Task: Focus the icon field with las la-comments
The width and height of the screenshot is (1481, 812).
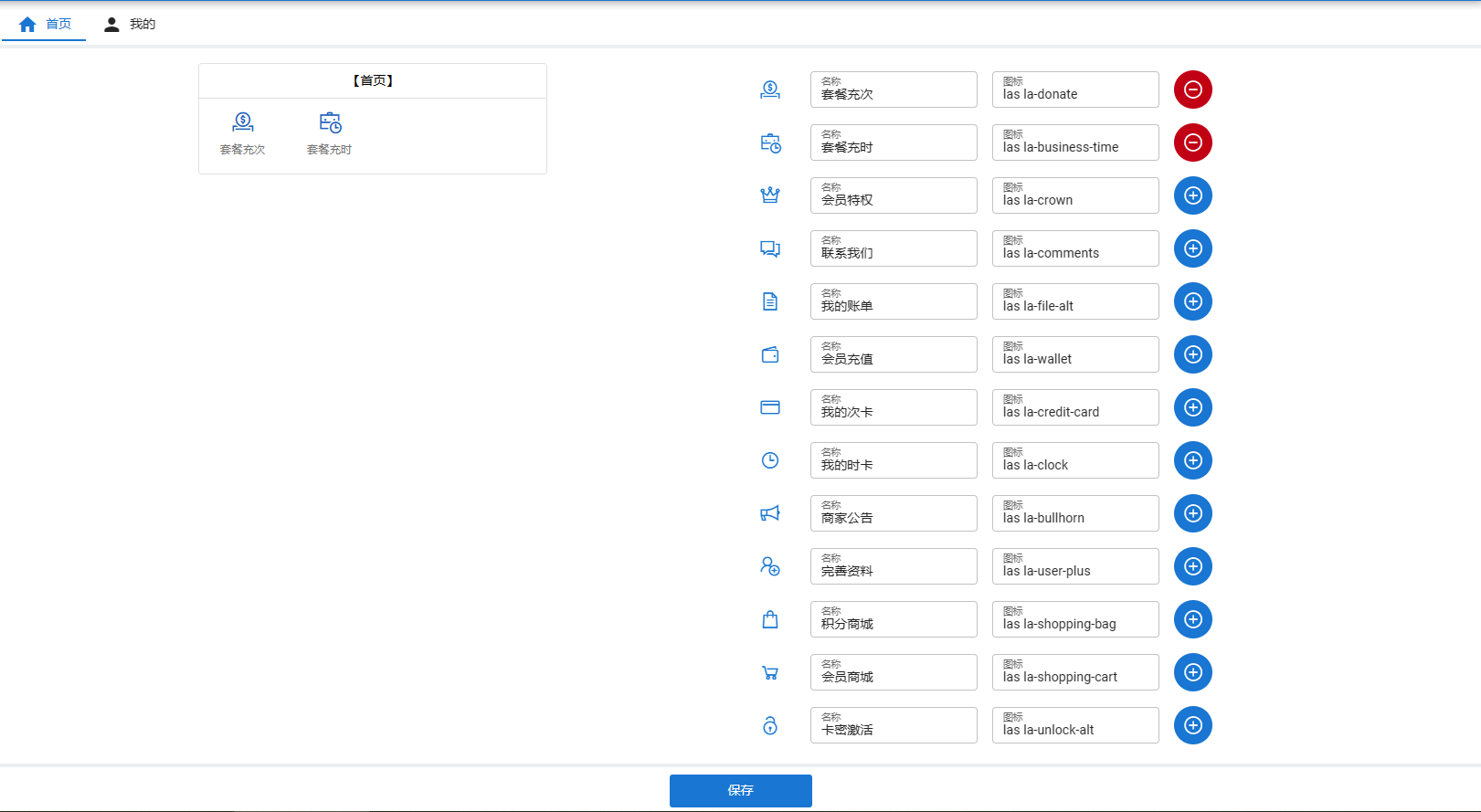Action: point(1075,248)
